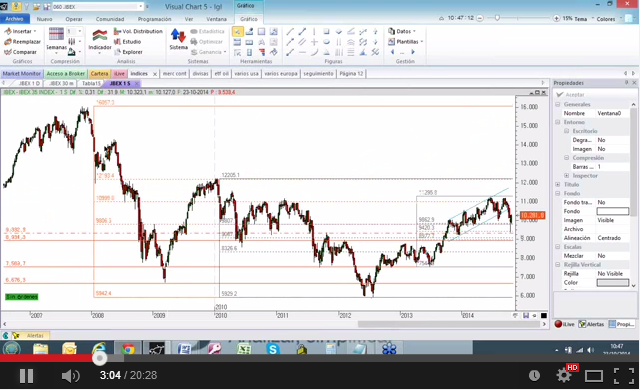
Task: Mute the video volume
Action: 70,376
